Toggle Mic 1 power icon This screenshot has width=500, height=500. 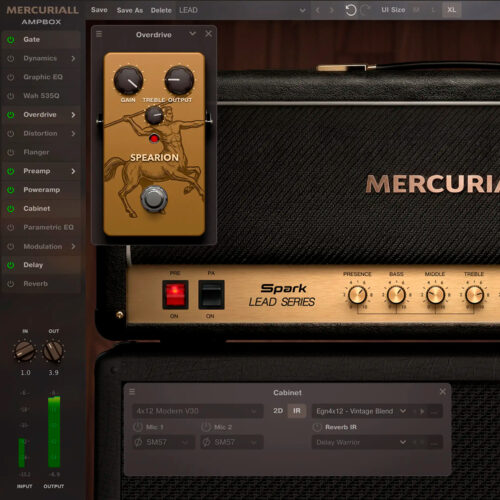(x=138, y=427)
